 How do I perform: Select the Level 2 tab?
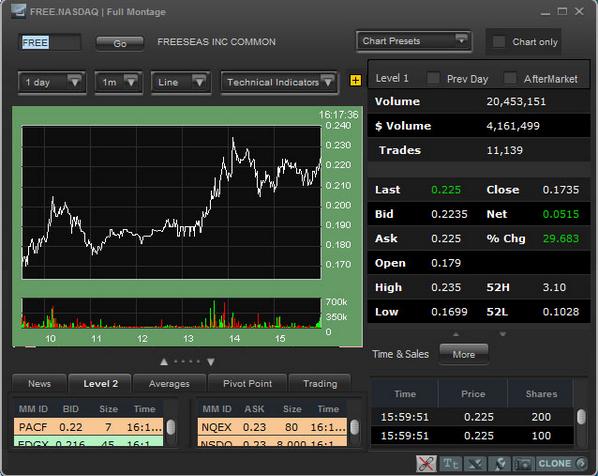pyautogui.click(x=100, y=384)
